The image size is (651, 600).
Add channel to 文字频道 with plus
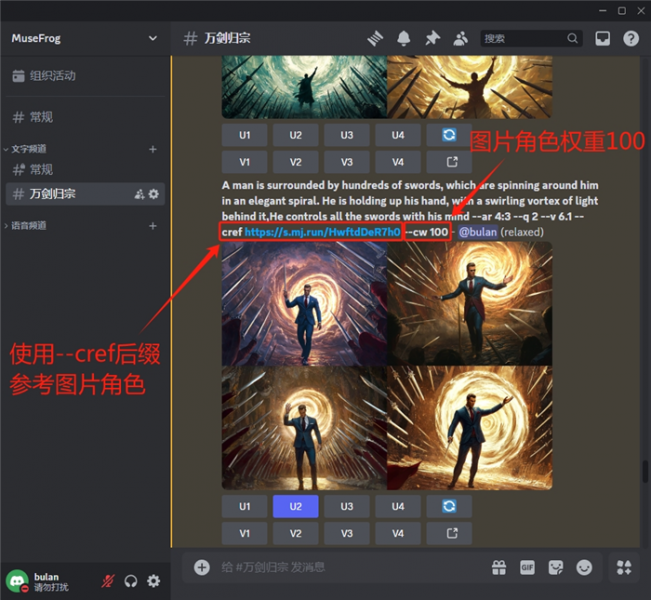point(153,149)
